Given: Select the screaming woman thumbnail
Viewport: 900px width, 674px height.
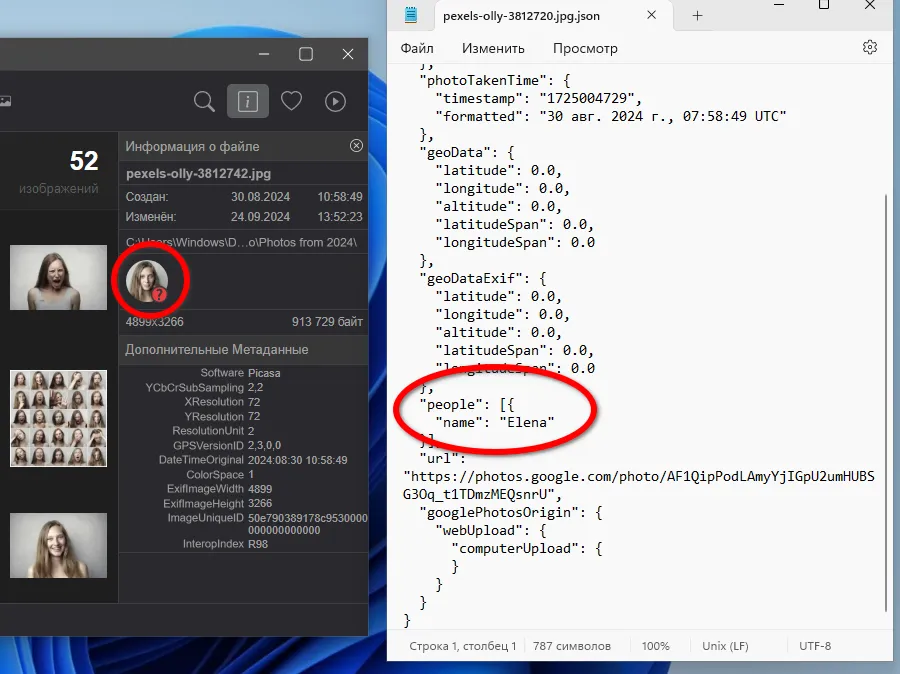Looking at the screenshot, I should pyautogui.click(x=58, y=278).
